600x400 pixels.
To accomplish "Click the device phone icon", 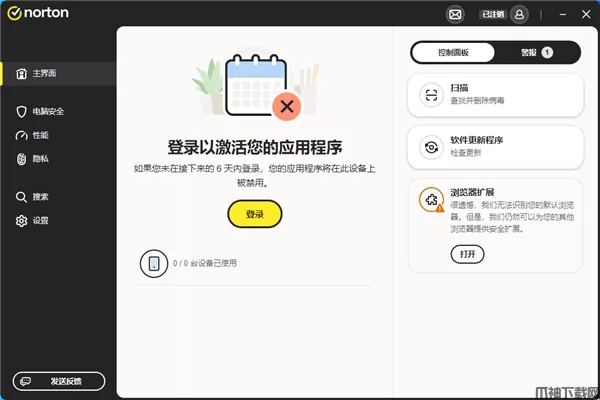I will coord(154,263).
